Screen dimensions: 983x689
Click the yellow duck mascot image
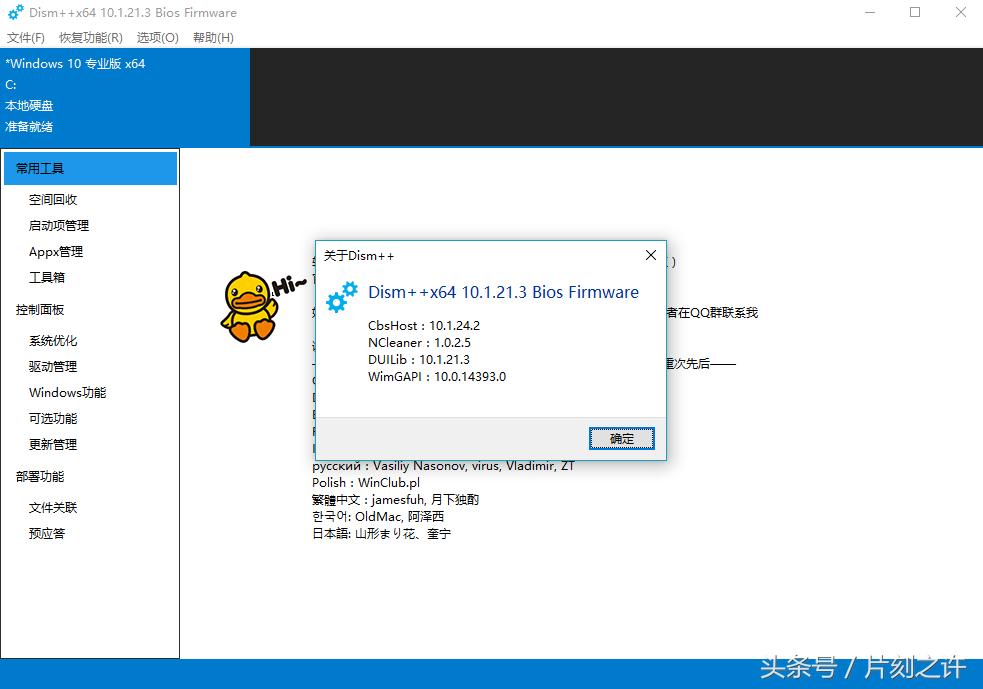(250, 307)
